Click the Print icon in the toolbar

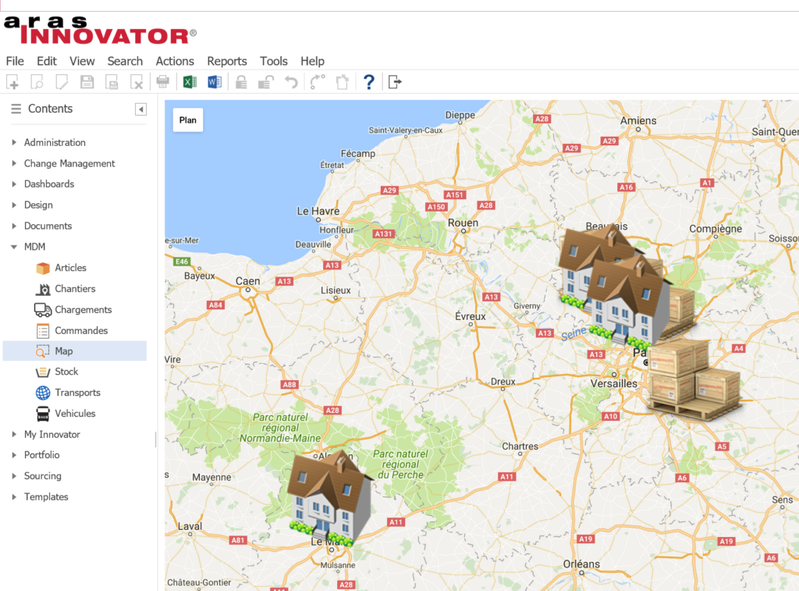pyautogui.click(x=163, y=82)
